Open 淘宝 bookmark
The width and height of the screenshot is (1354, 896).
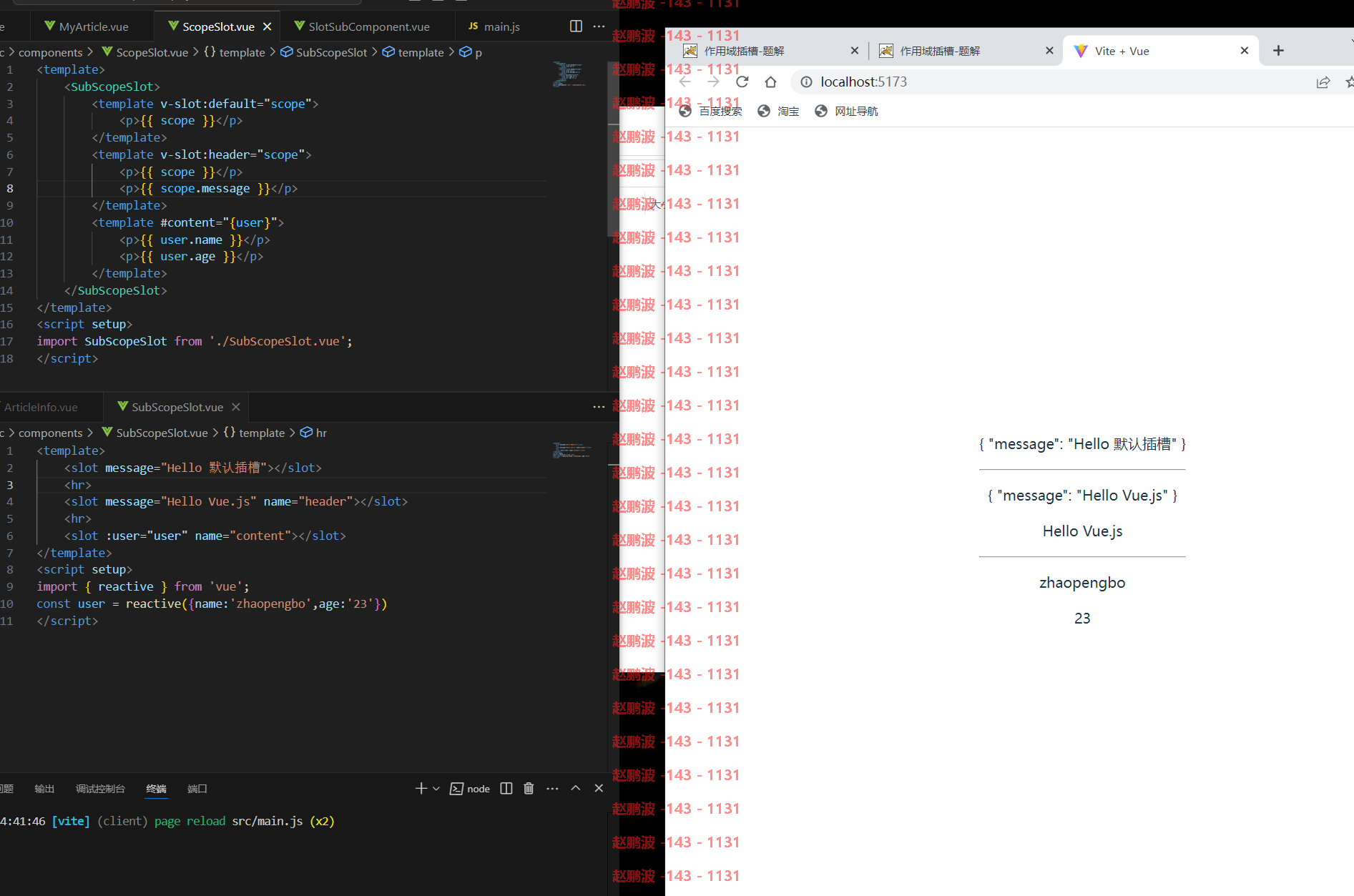tap(779, 111)
